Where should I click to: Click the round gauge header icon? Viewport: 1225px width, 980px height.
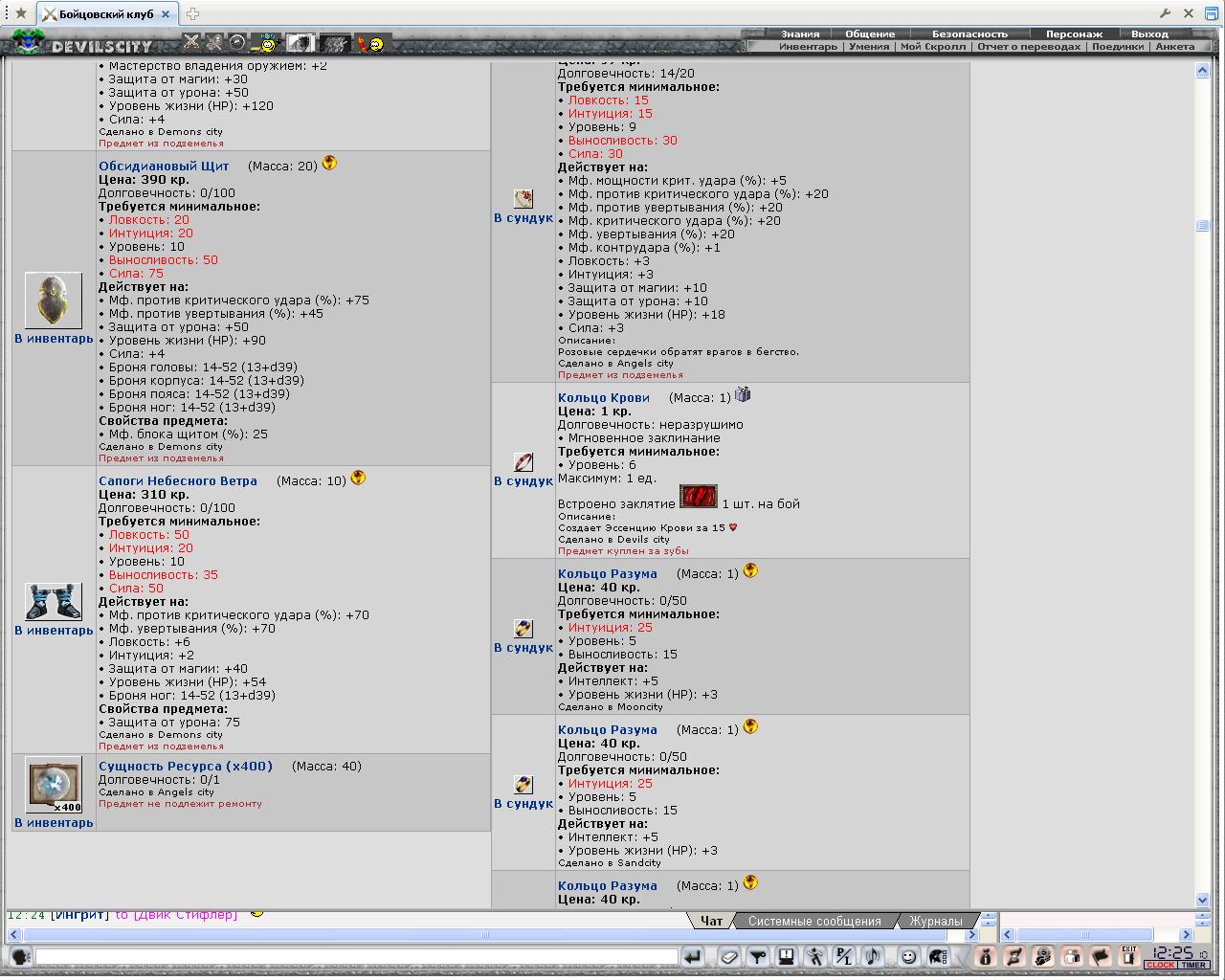pyautogui.click(x=237, y=42)
